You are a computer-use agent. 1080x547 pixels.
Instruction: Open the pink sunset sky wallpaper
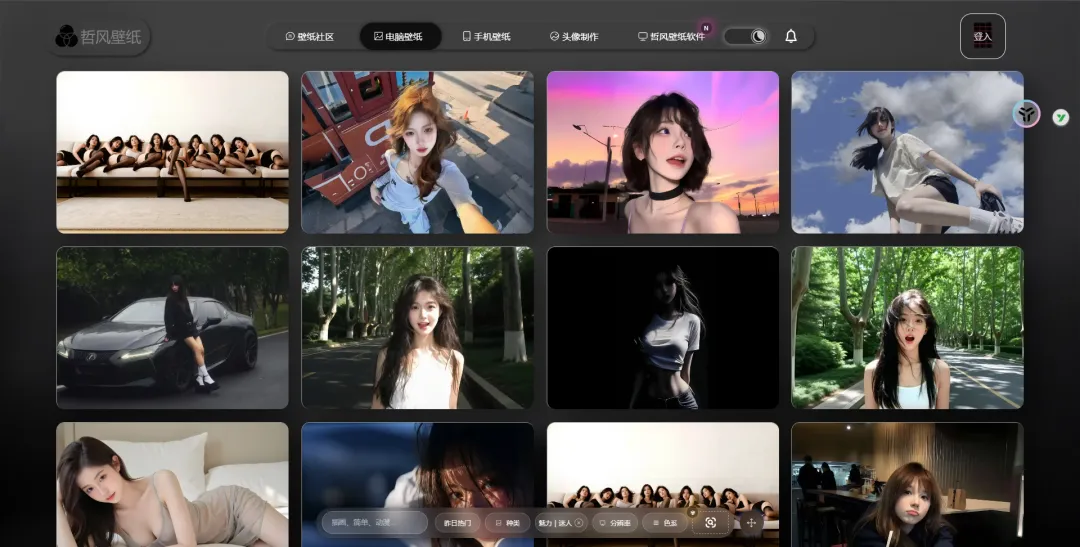pos(663,152)
